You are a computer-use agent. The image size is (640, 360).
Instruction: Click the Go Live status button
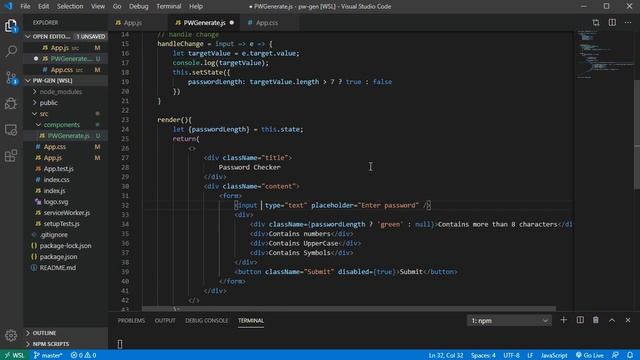589,355
